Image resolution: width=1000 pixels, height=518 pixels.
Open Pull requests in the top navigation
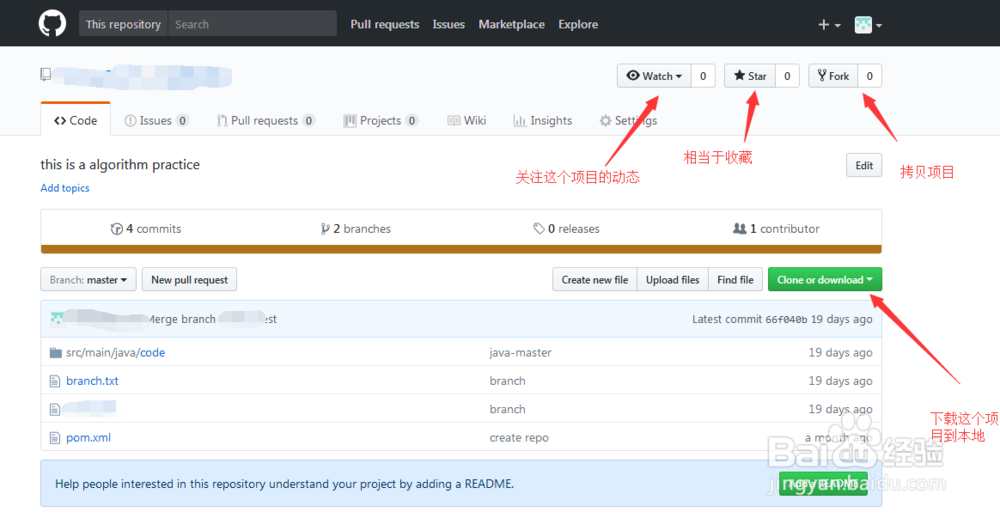point(385,24)
